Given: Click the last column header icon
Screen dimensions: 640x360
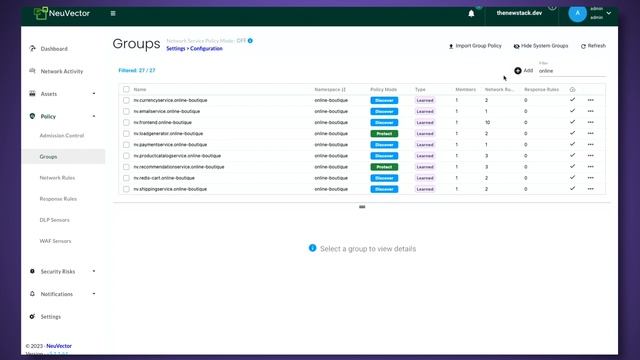Looking at the screenshot, I should [572, 89].
